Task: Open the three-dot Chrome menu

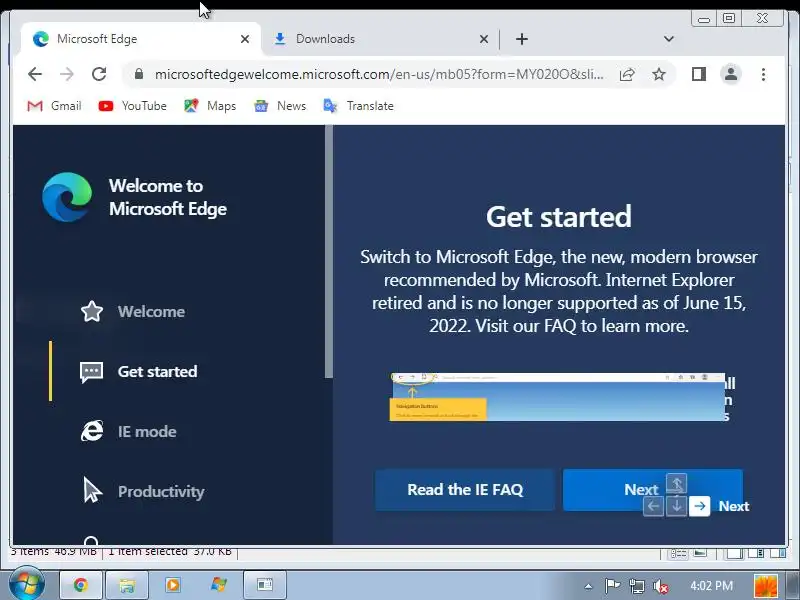Action: click(x=763, y=74)
